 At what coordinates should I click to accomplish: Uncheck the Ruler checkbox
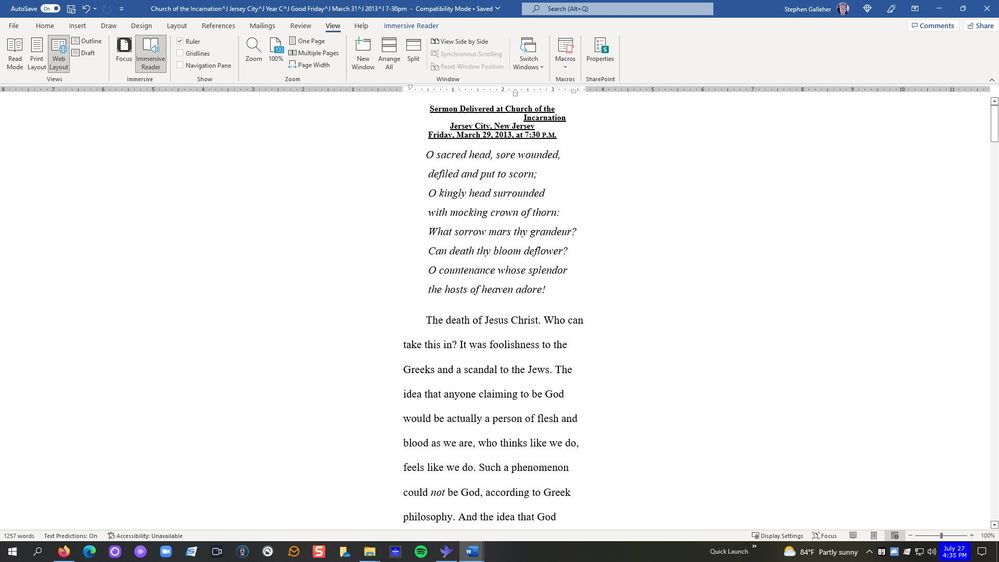[180, 41]
